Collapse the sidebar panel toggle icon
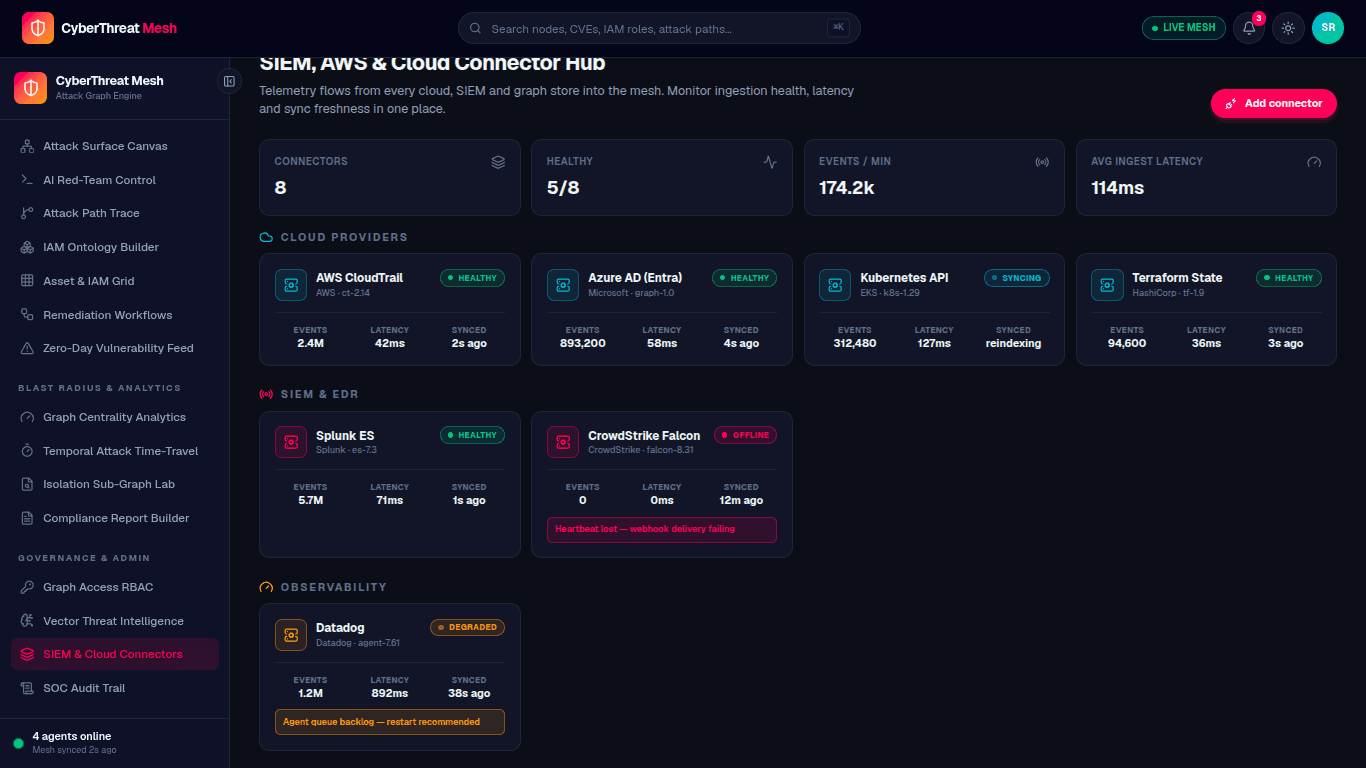 click(229, 81)
